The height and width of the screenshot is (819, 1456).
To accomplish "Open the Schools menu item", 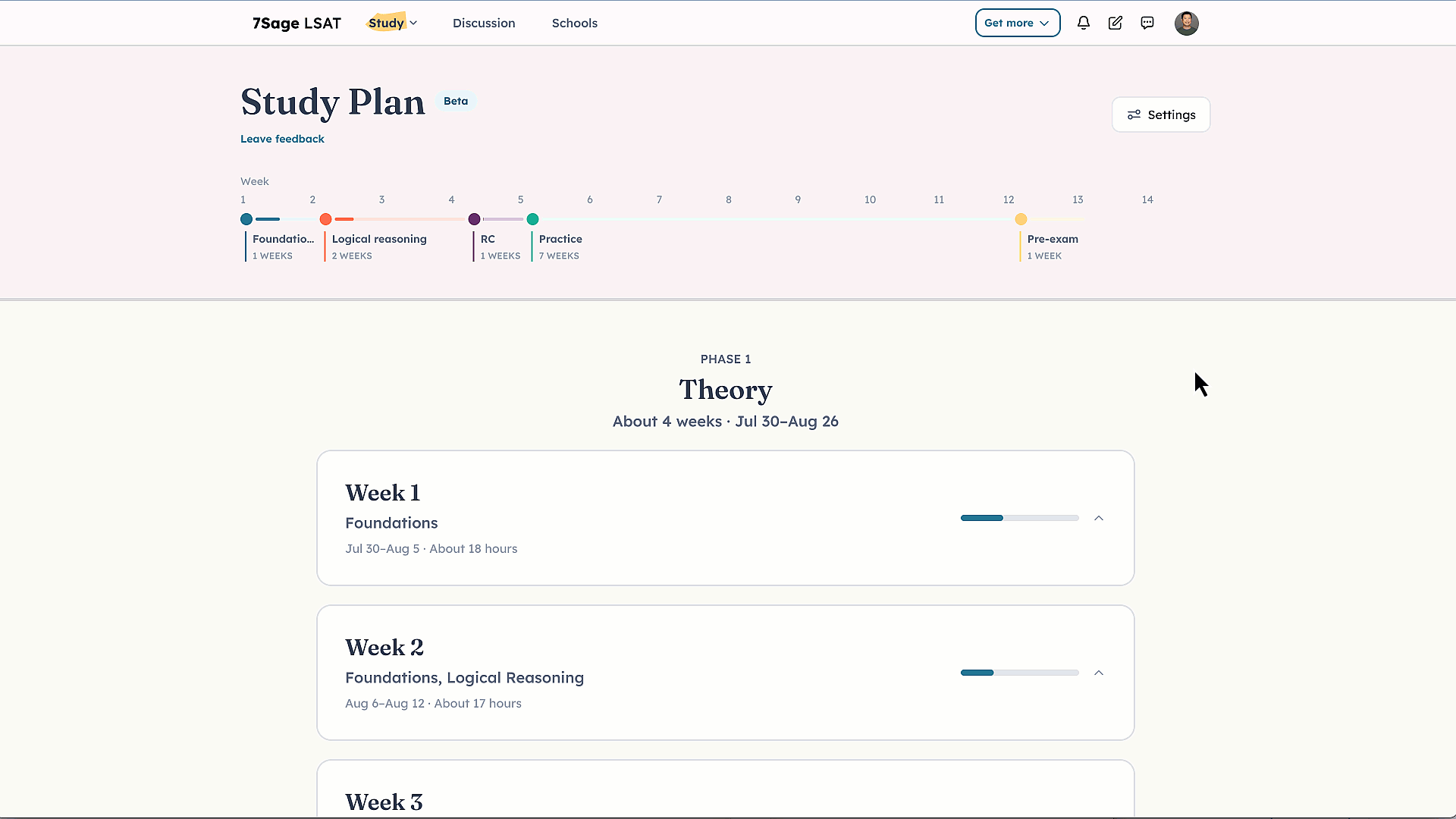I will [575, 24].
